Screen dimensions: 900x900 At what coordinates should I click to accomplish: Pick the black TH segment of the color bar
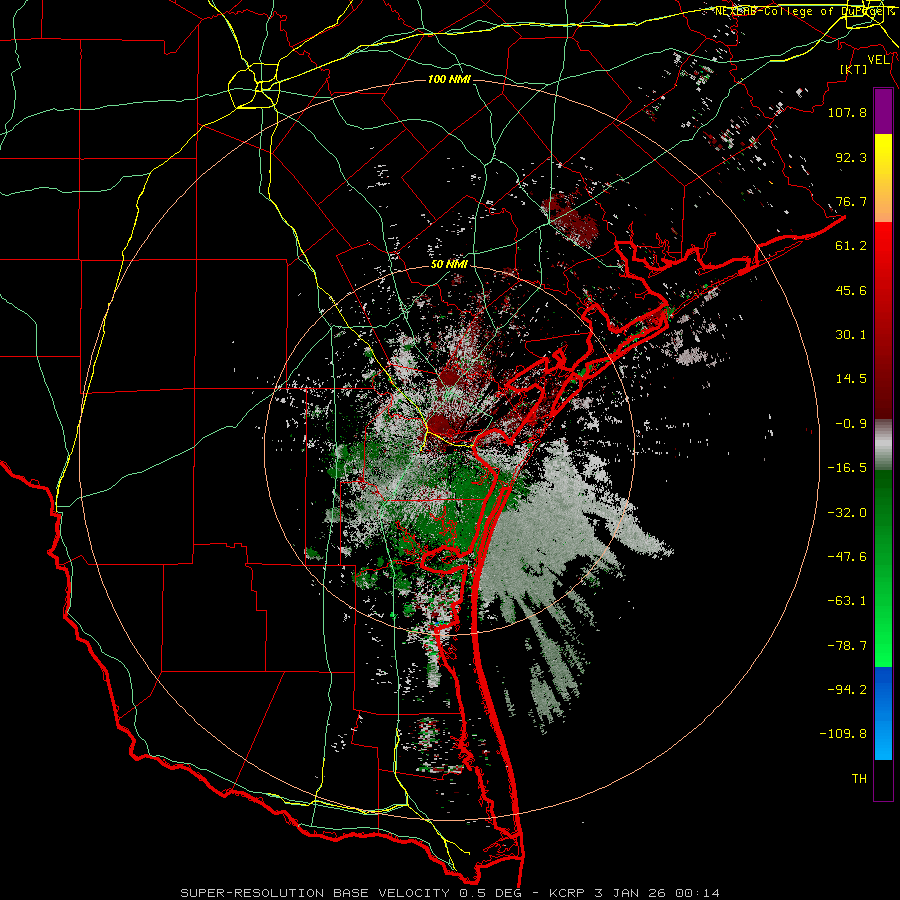[x=883, y=779]
